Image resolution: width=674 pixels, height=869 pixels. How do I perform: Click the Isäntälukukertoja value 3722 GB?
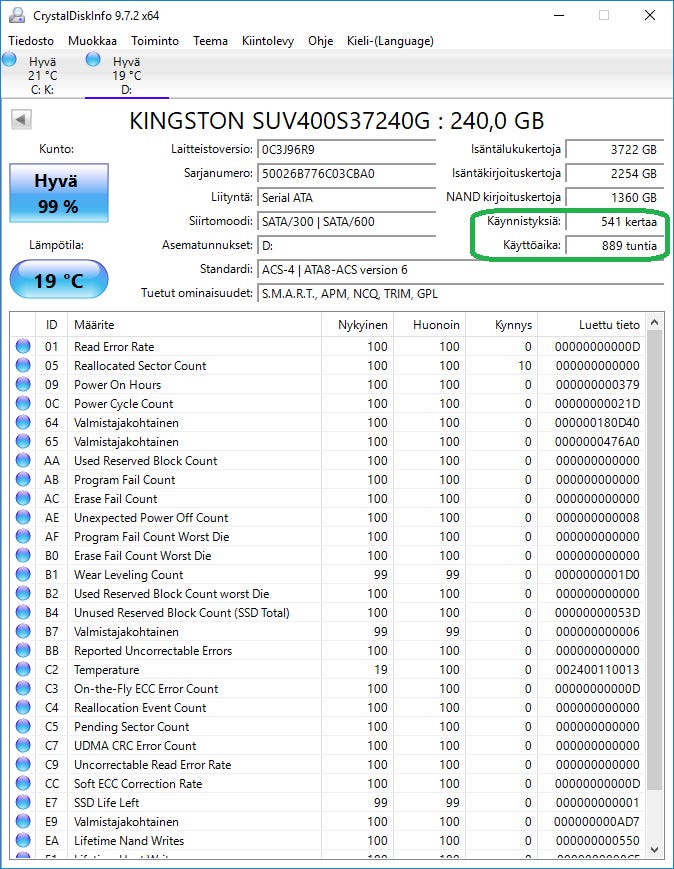pyautogui.click(x=615, y=150)
